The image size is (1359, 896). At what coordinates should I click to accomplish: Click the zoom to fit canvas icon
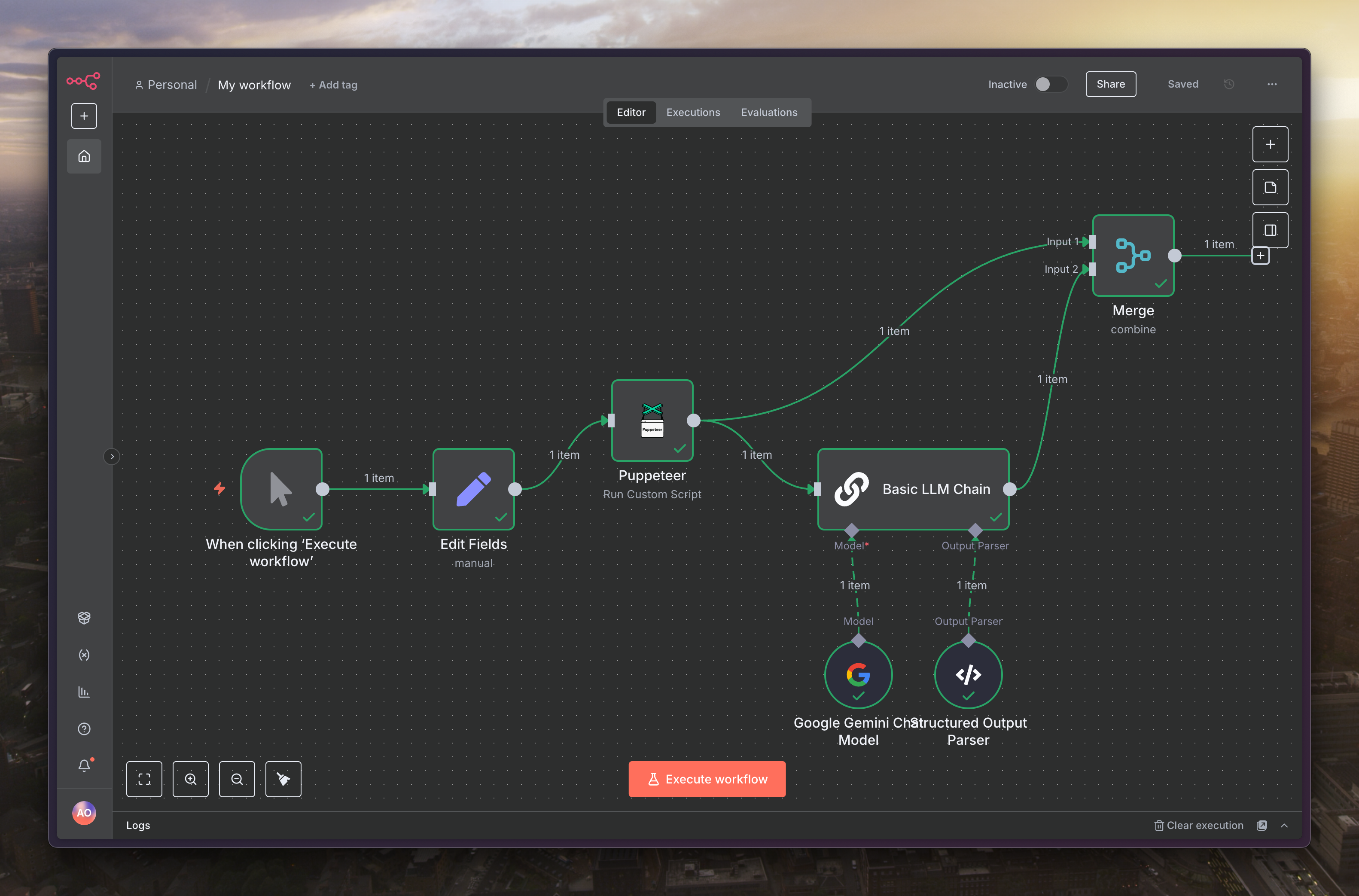pos(144,779)
